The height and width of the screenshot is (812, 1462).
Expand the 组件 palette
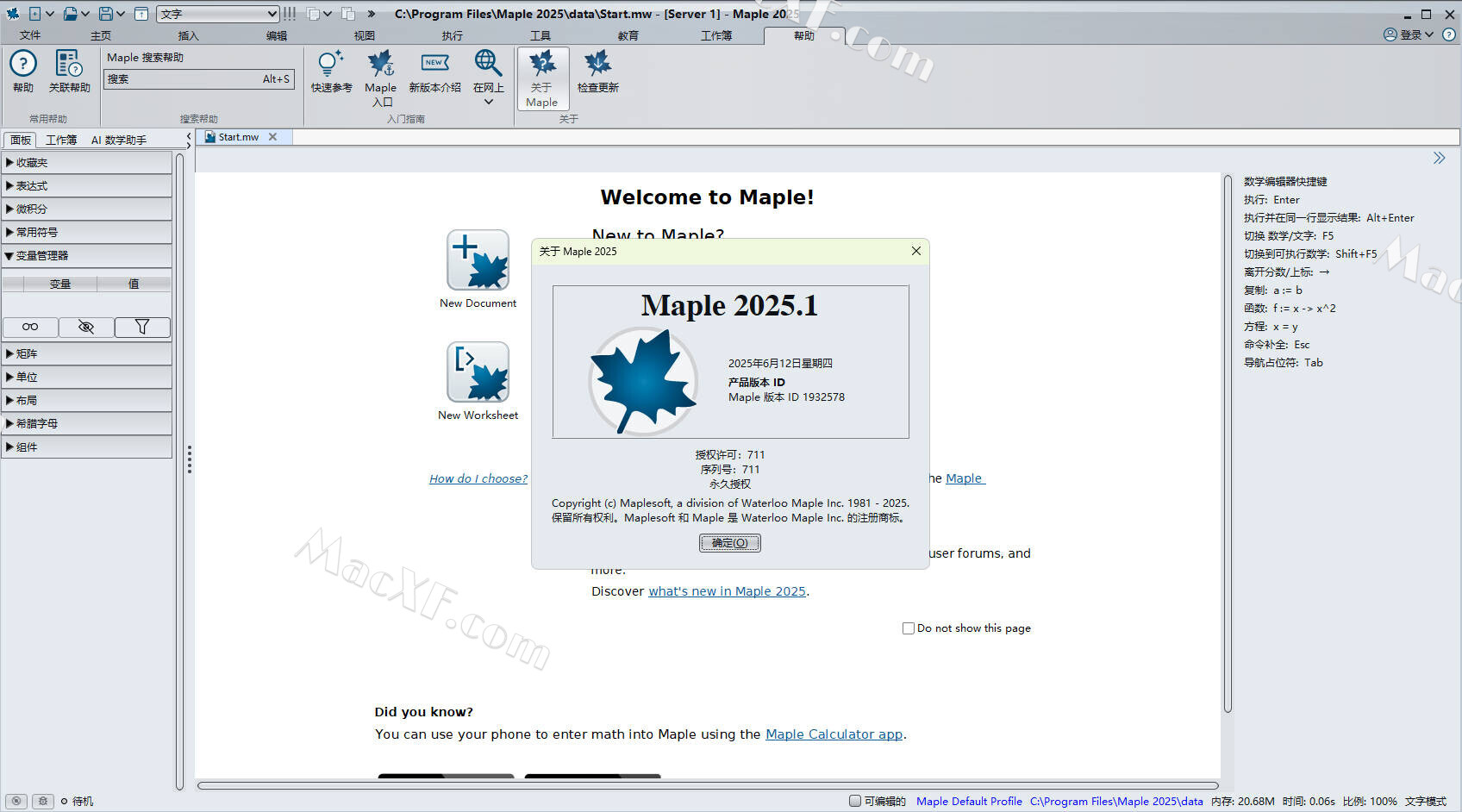coord(87,447)
